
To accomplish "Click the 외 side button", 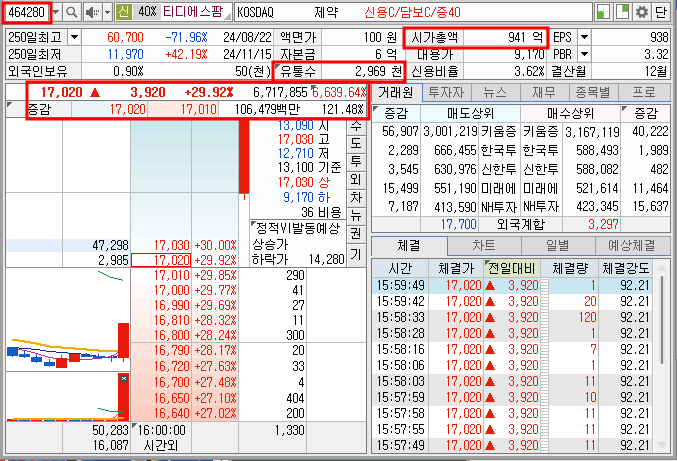I will (x=356, y=180).
